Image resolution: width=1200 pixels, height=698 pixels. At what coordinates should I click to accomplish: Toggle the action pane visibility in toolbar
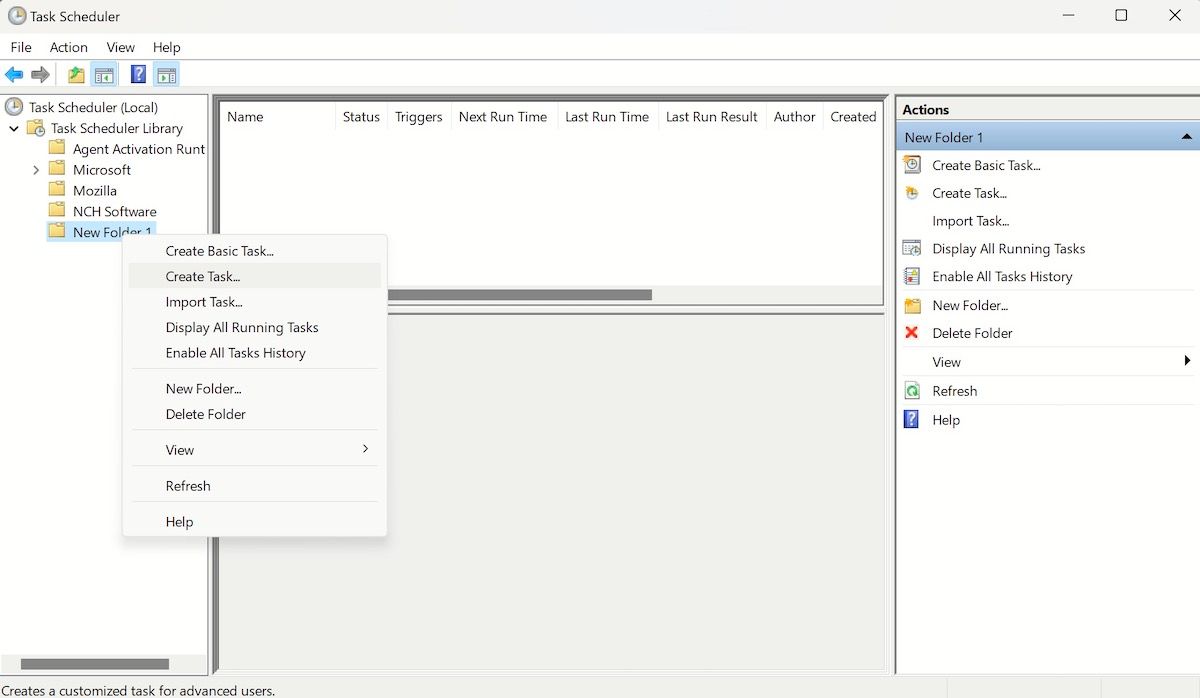(166, 73)
